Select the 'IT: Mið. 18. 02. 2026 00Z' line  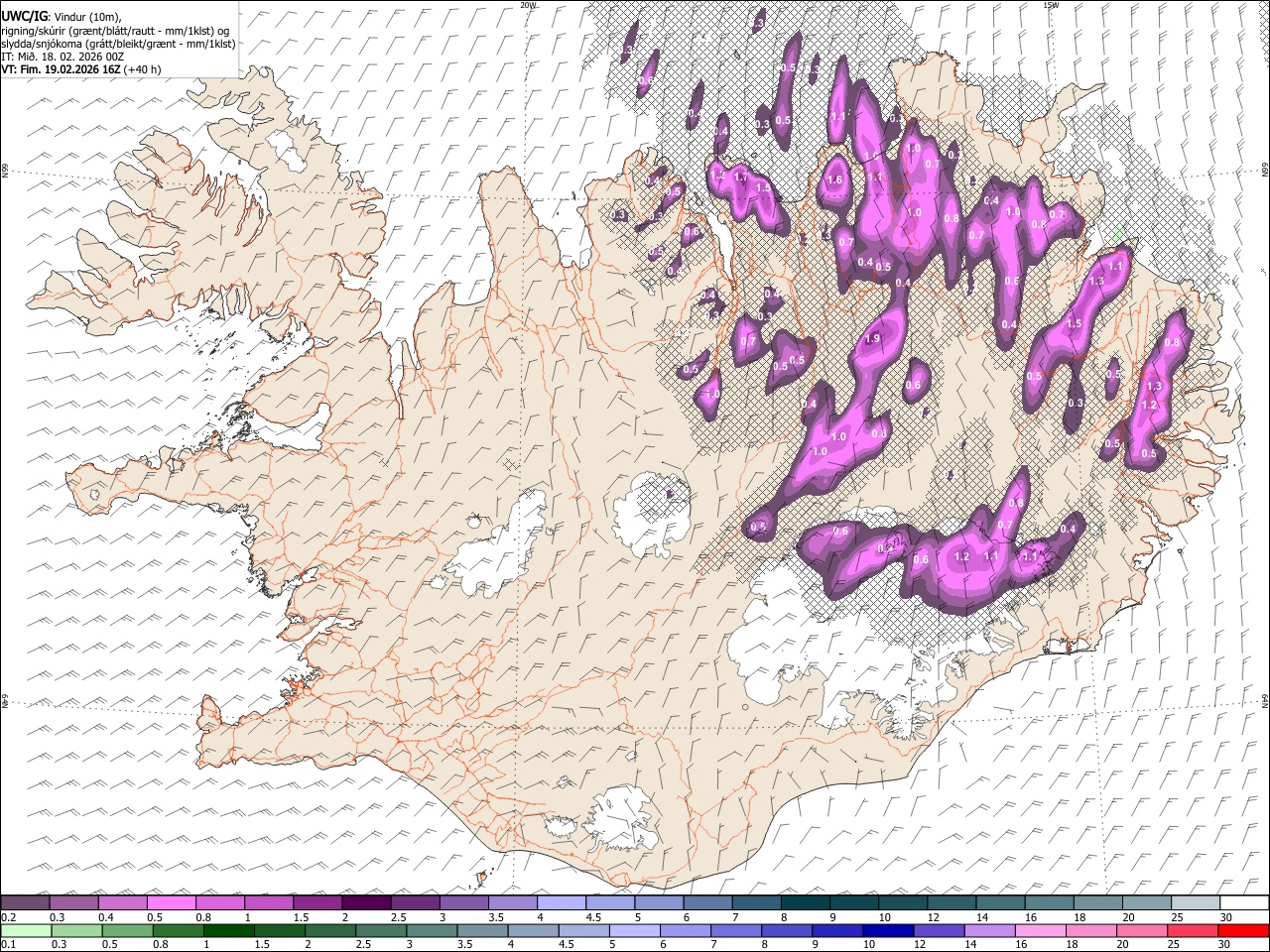[63, 57]
